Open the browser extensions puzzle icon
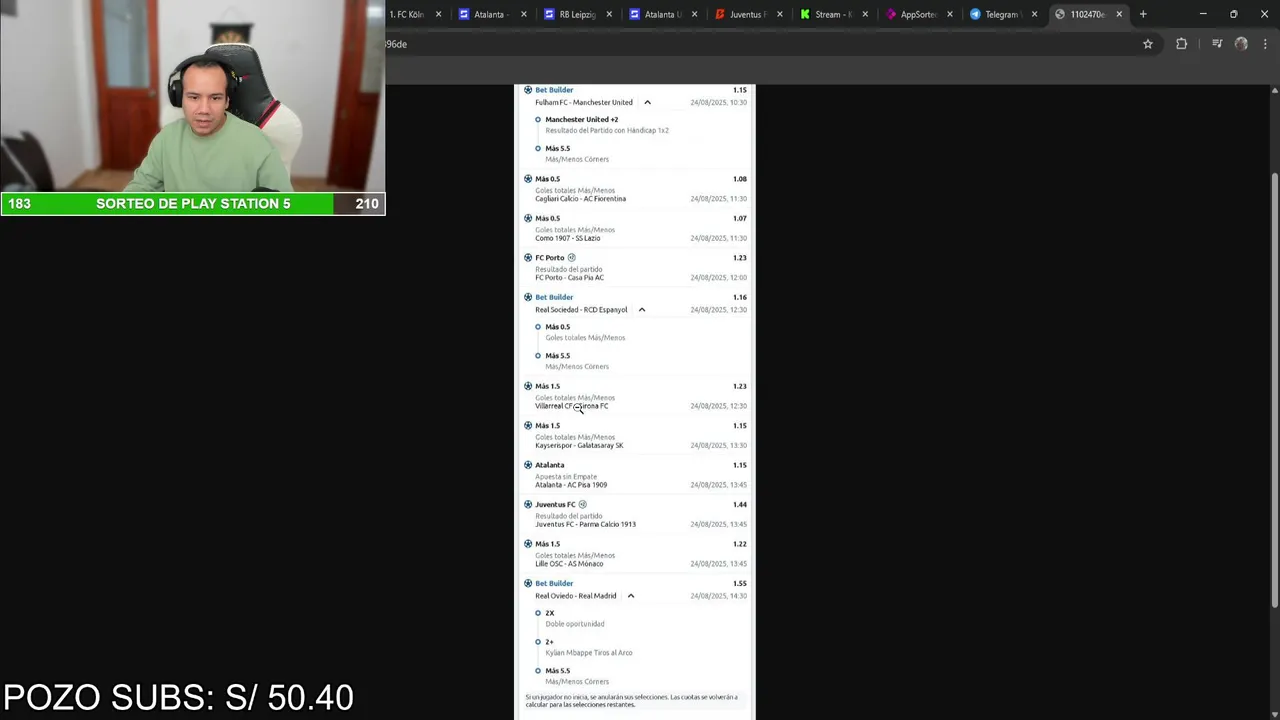The image size is (1280, 720). [x=1181, y=44]
